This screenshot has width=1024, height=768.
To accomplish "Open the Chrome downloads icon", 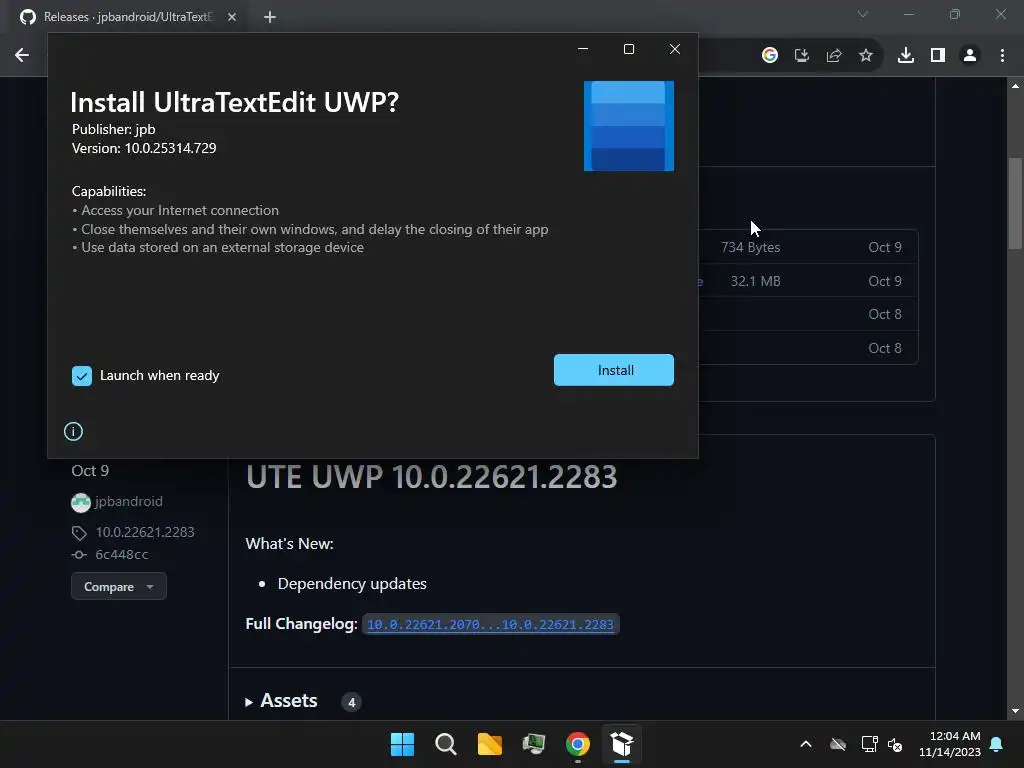I will pos(905,56).
